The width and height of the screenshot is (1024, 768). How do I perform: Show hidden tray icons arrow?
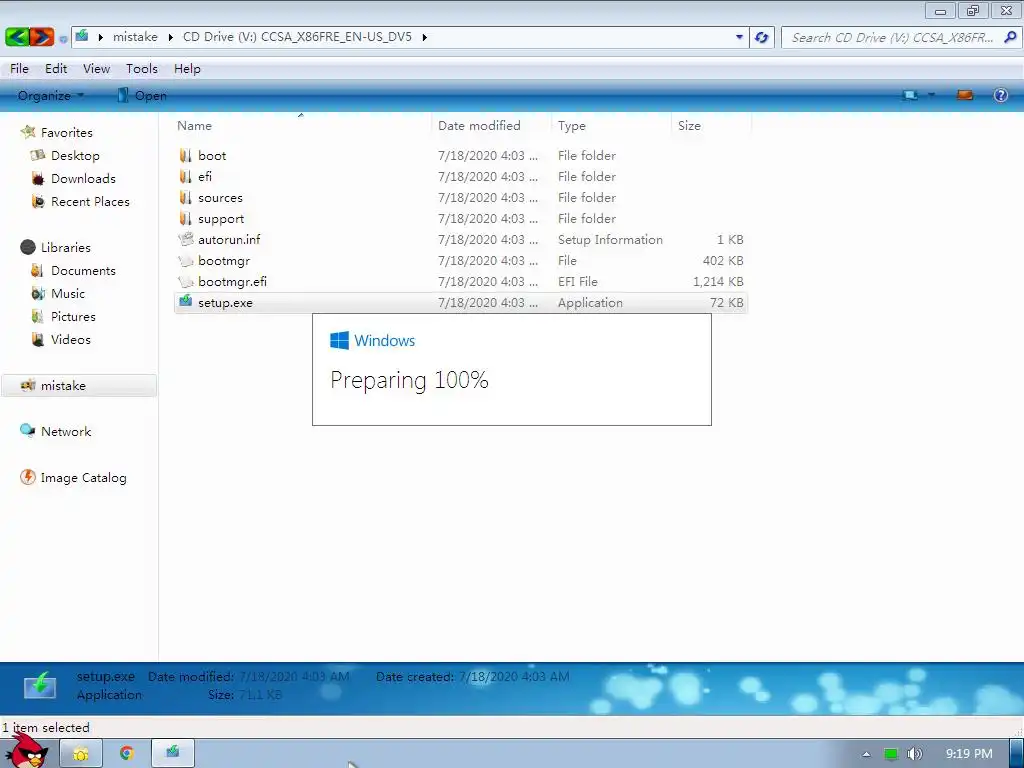(866, 754)
